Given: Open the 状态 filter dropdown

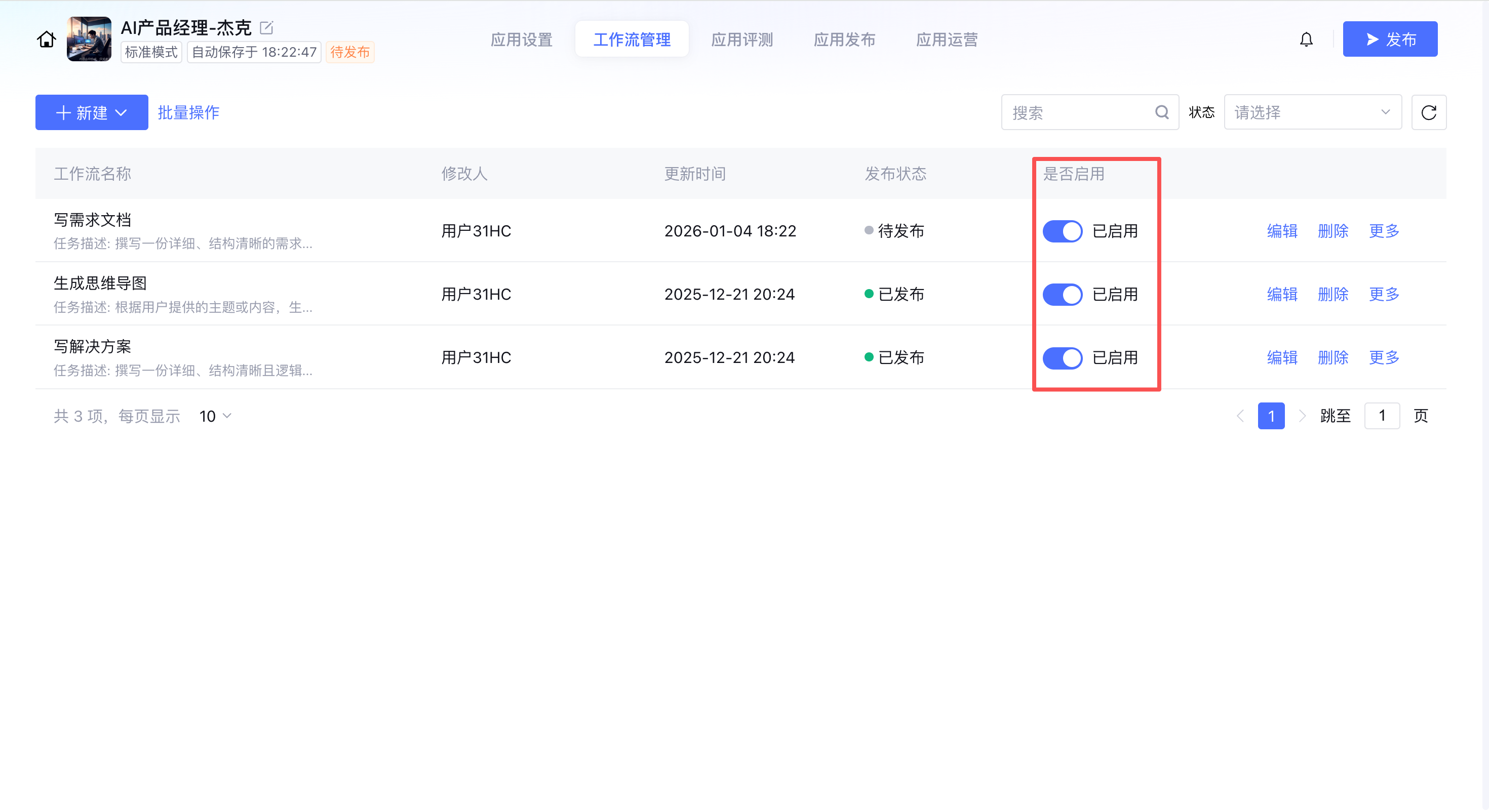Looking at the screenshot, I should pyautogui.click(x=1312, y=112).
